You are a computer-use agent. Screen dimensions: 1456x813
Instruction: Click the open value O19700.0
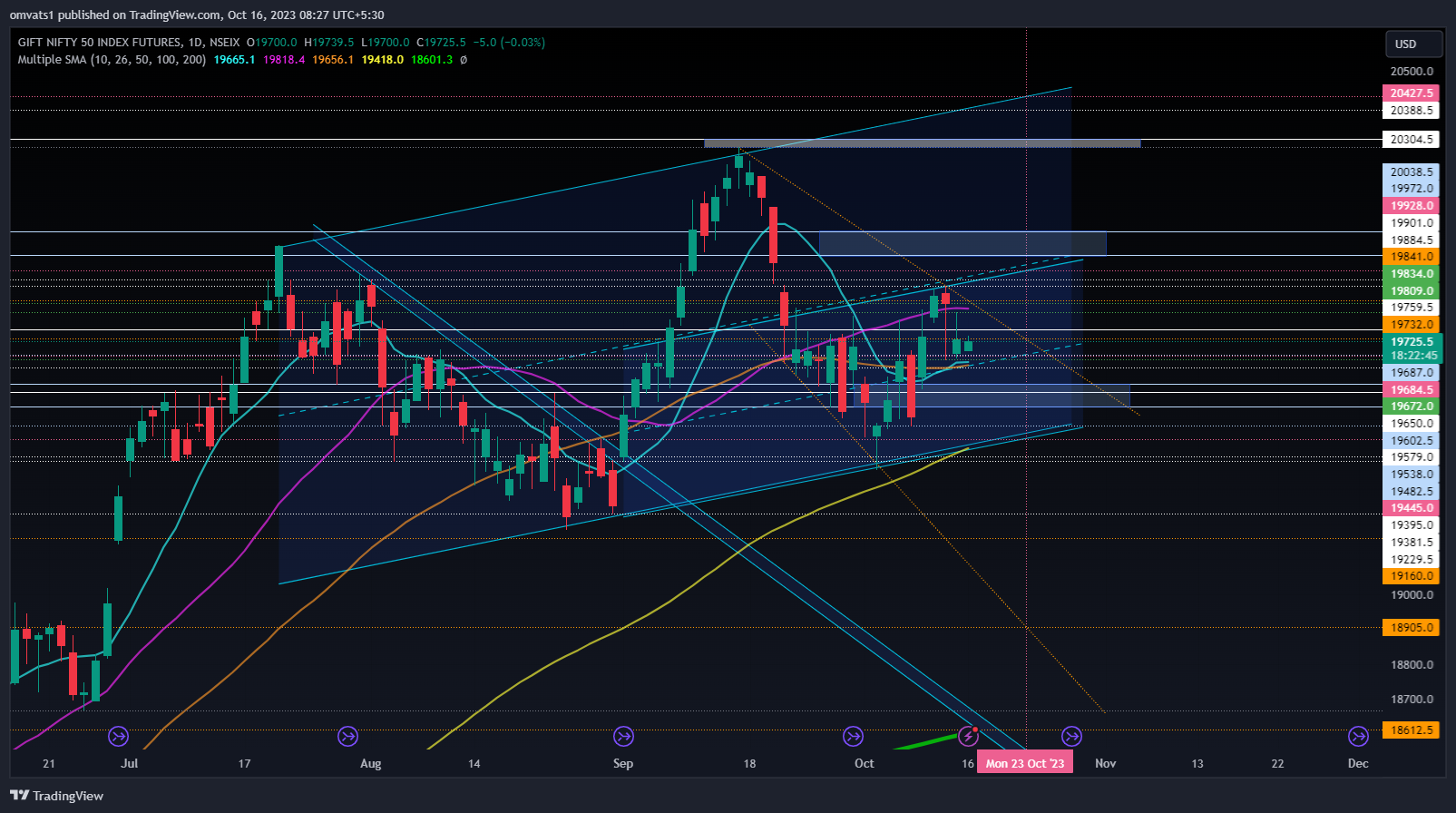click(272, 43)
